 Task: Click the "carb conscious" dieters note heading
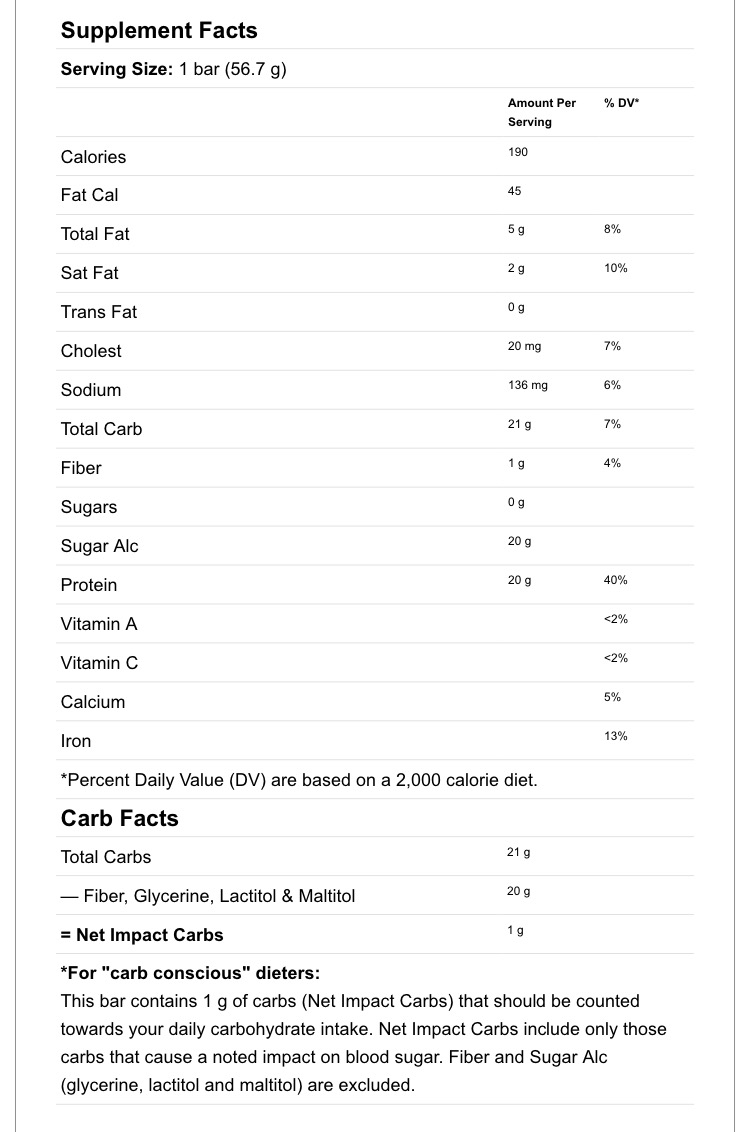point(190,973)
